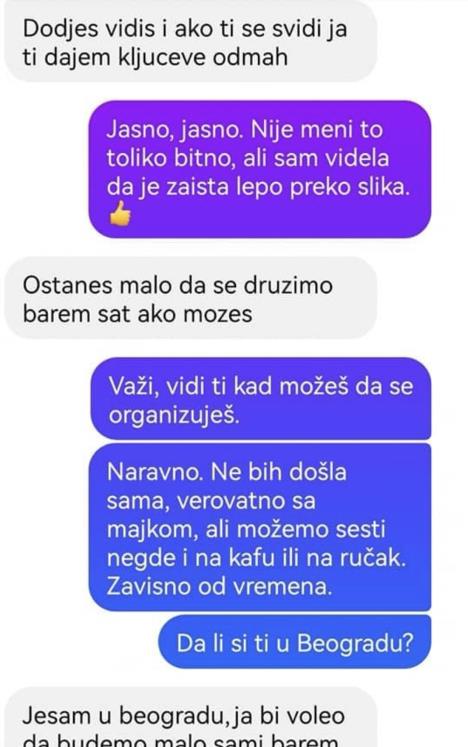This screenshot has height=747, width=468.
Task: Click 'Zavisno od vremena' text line
Action: coord(219,586)
